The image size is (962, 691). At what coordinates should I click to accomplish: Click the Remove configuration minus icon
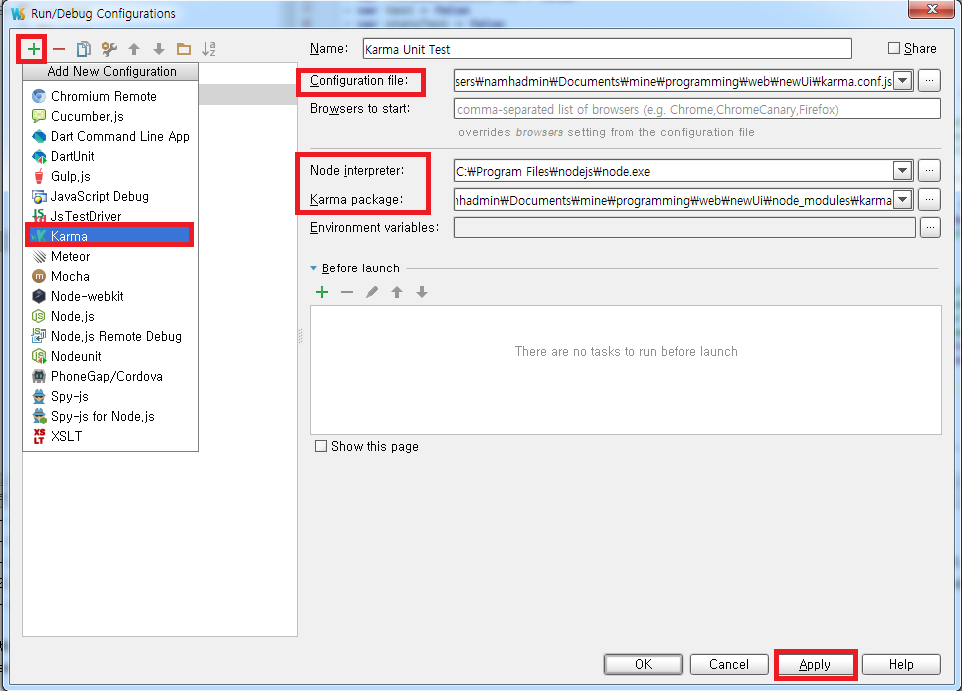point(57,48)
